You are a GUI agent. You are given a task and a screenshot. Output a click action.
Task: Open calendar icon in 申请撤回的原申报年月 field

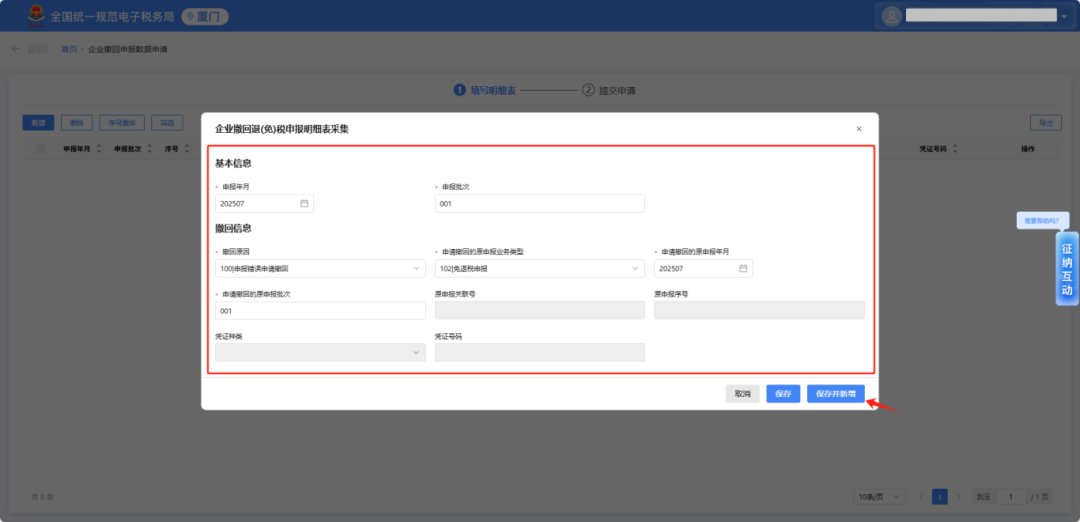coord(743,269)
